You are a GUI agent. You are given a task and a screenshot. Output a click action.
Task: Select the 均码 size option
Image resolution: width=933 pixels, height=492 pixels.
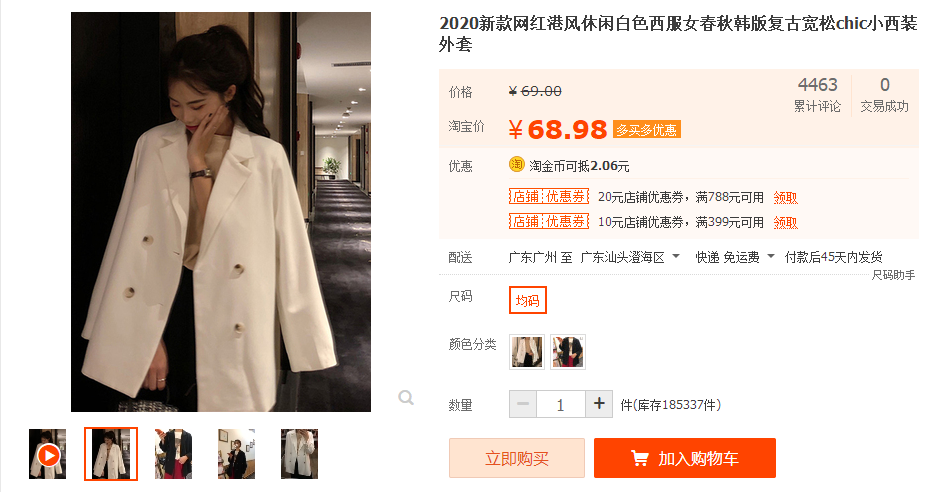coord(527,300)
